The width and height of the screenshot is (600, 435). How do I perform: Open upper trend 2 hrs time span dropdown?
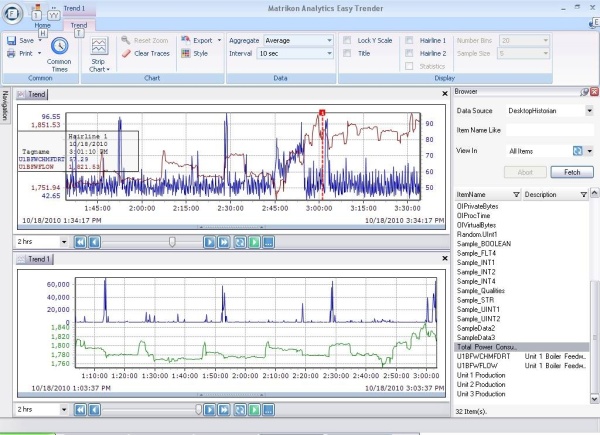[x=64, y=242]
